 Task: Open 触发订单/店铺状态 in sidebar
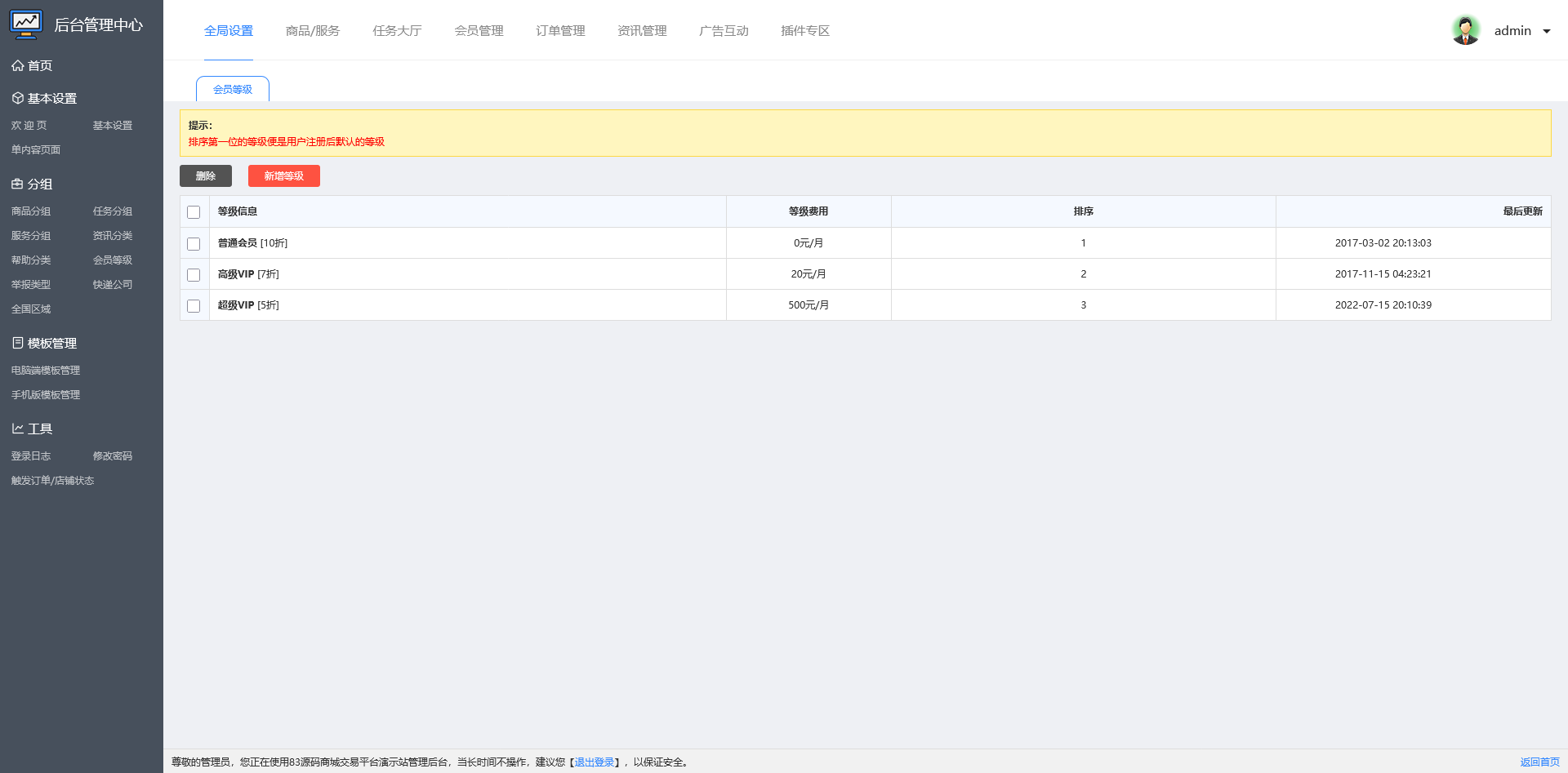tap(52, 481)
